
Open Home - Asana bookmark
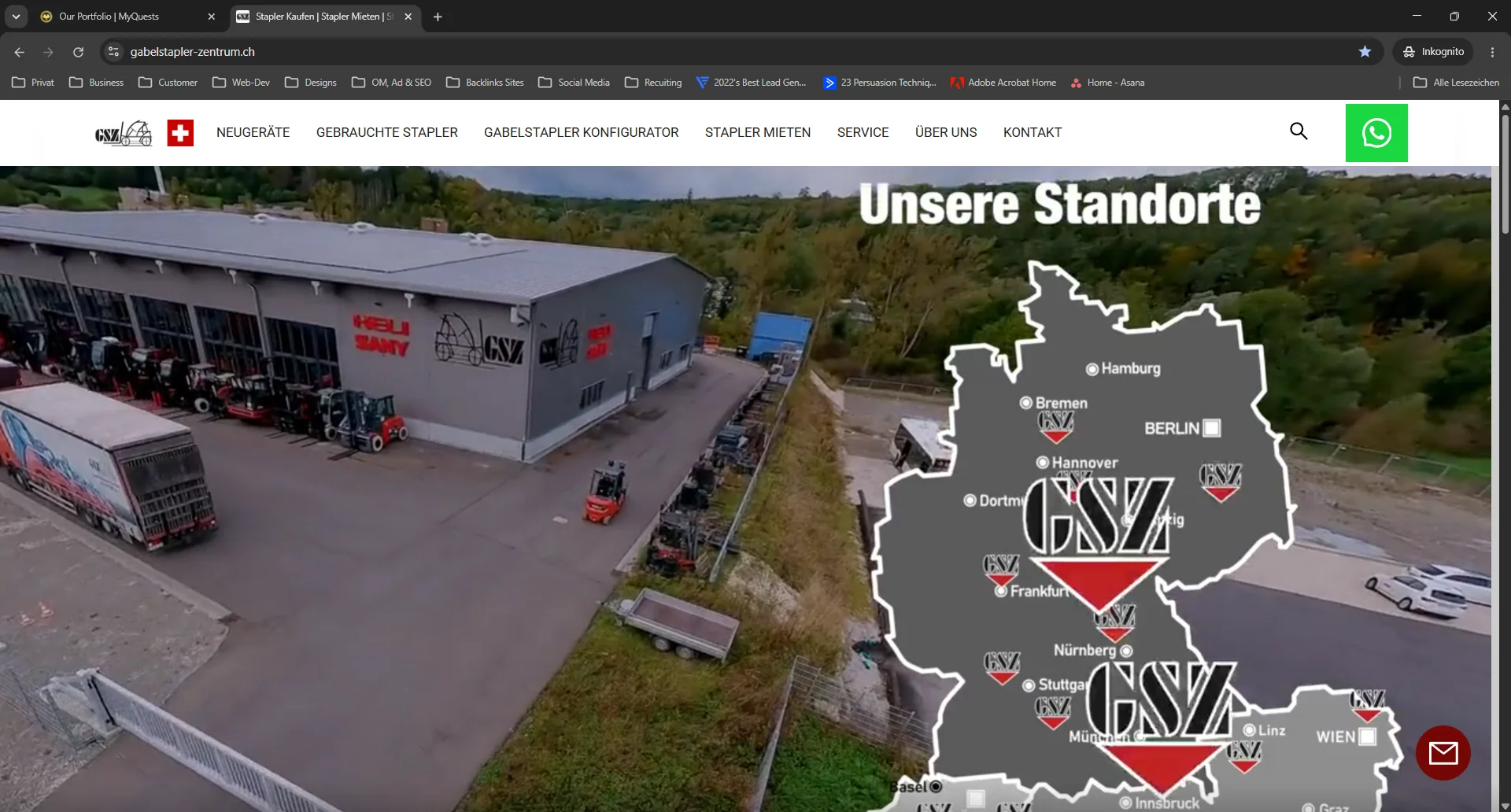tap(1107, 83)
